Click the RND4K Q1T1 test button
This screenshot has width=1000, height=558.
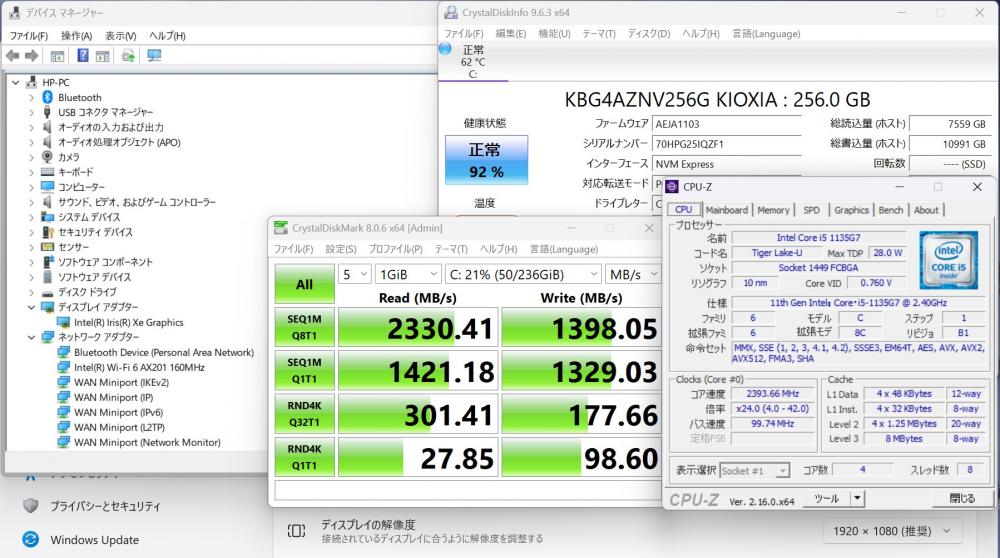(x=304, y=457)
